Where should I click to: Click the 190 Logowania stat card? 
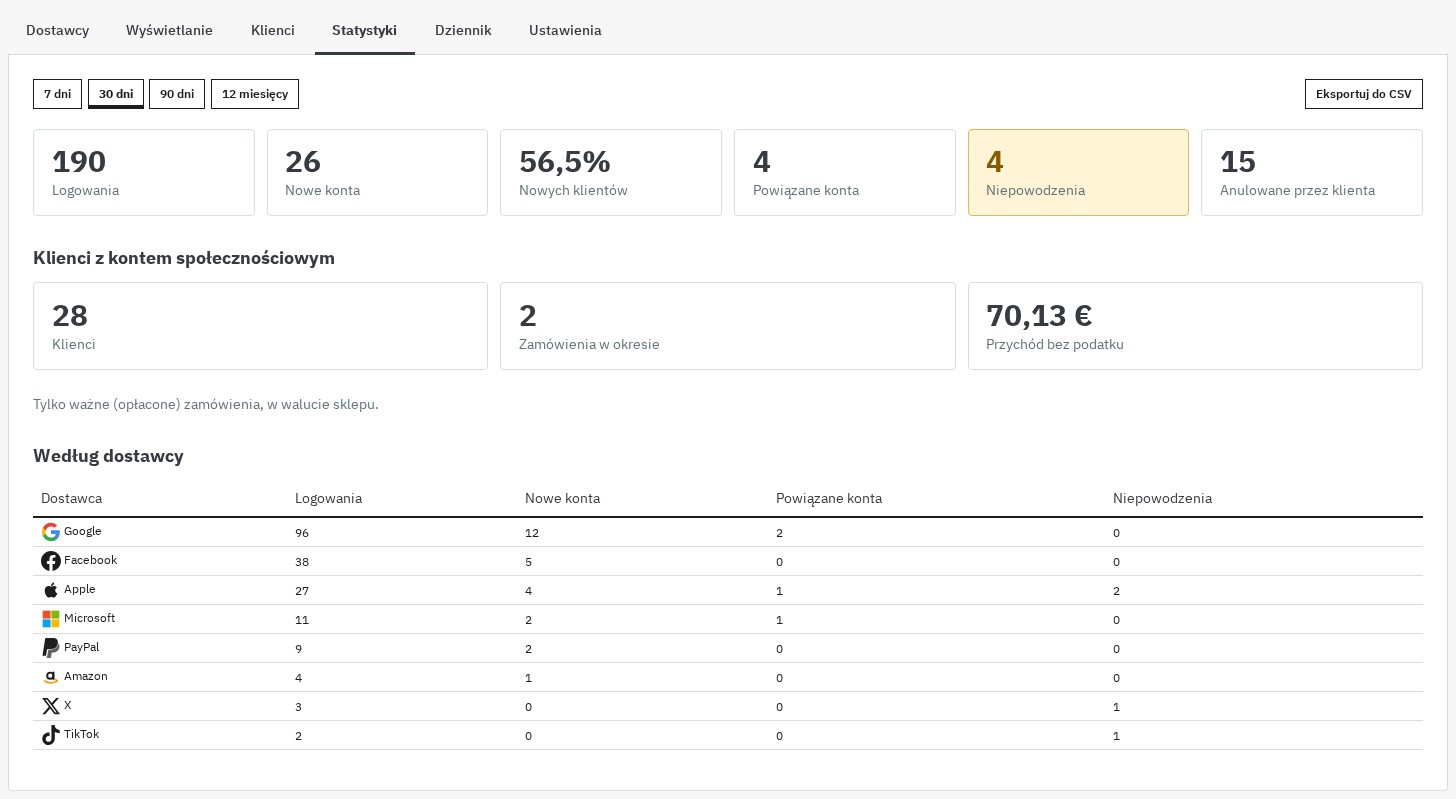click(144, 172)
